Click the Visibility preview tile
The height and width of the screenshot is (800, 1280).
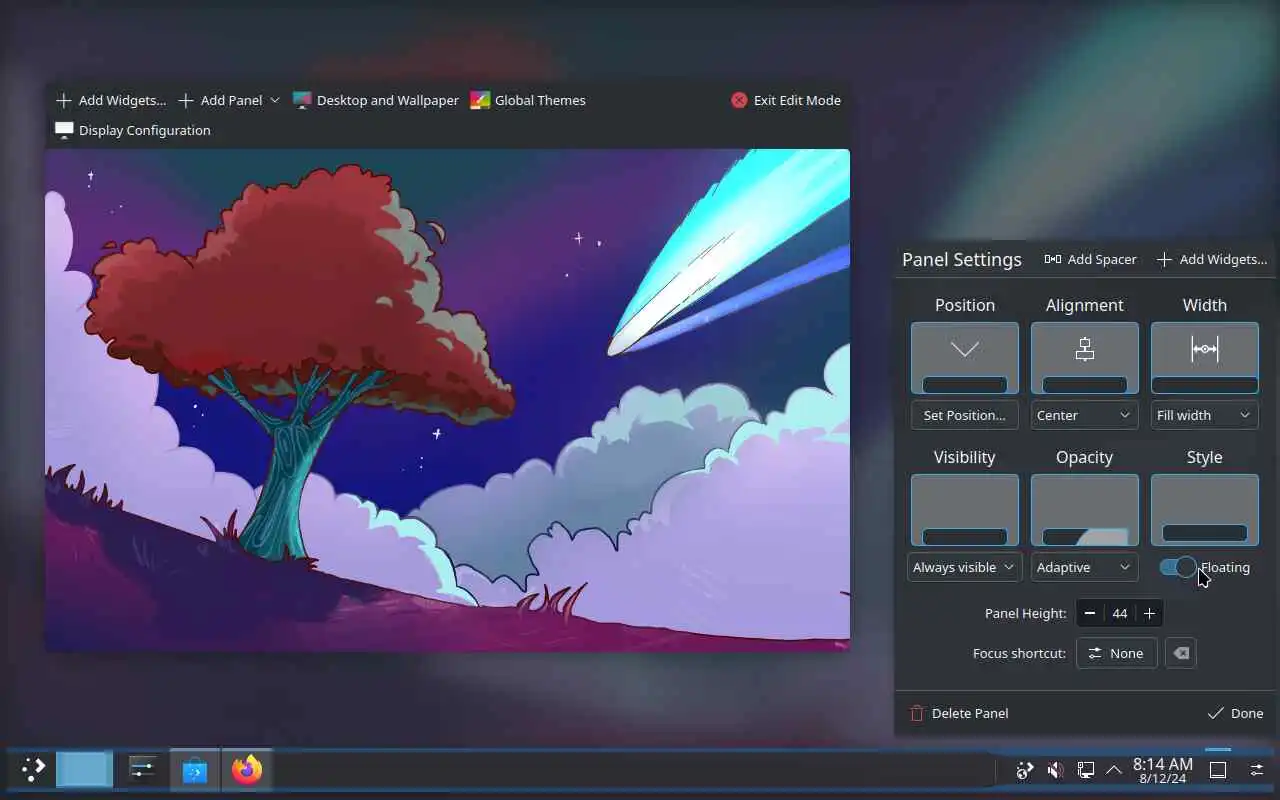point(965,510)
